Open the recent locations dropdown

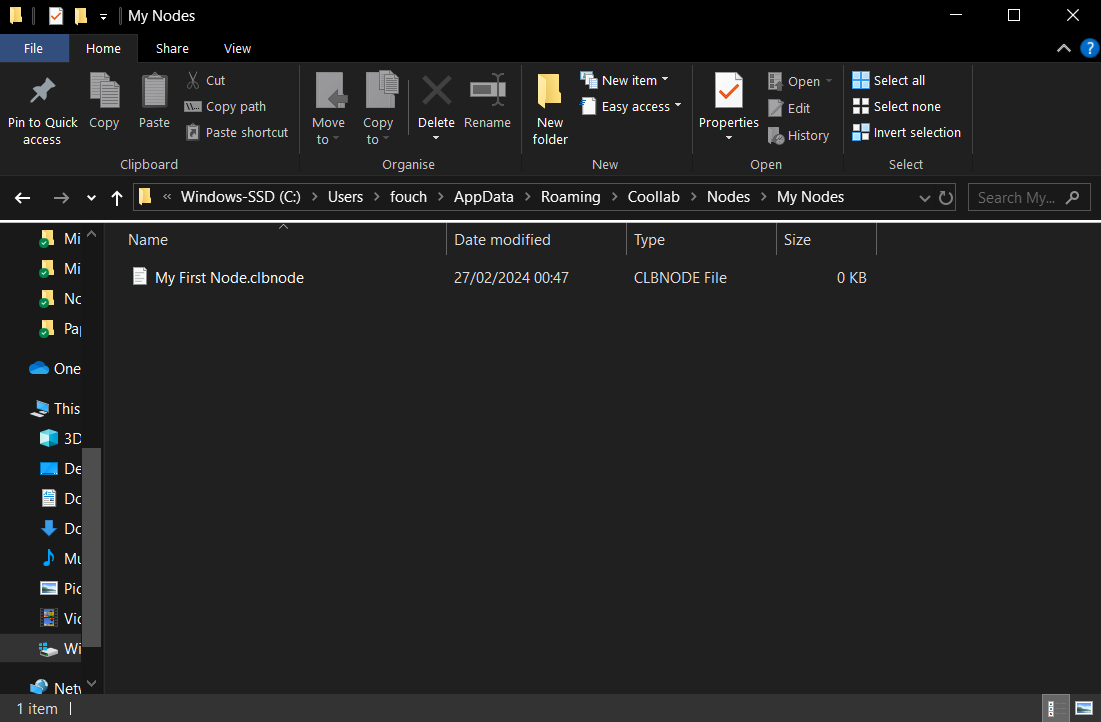(91, 198)
